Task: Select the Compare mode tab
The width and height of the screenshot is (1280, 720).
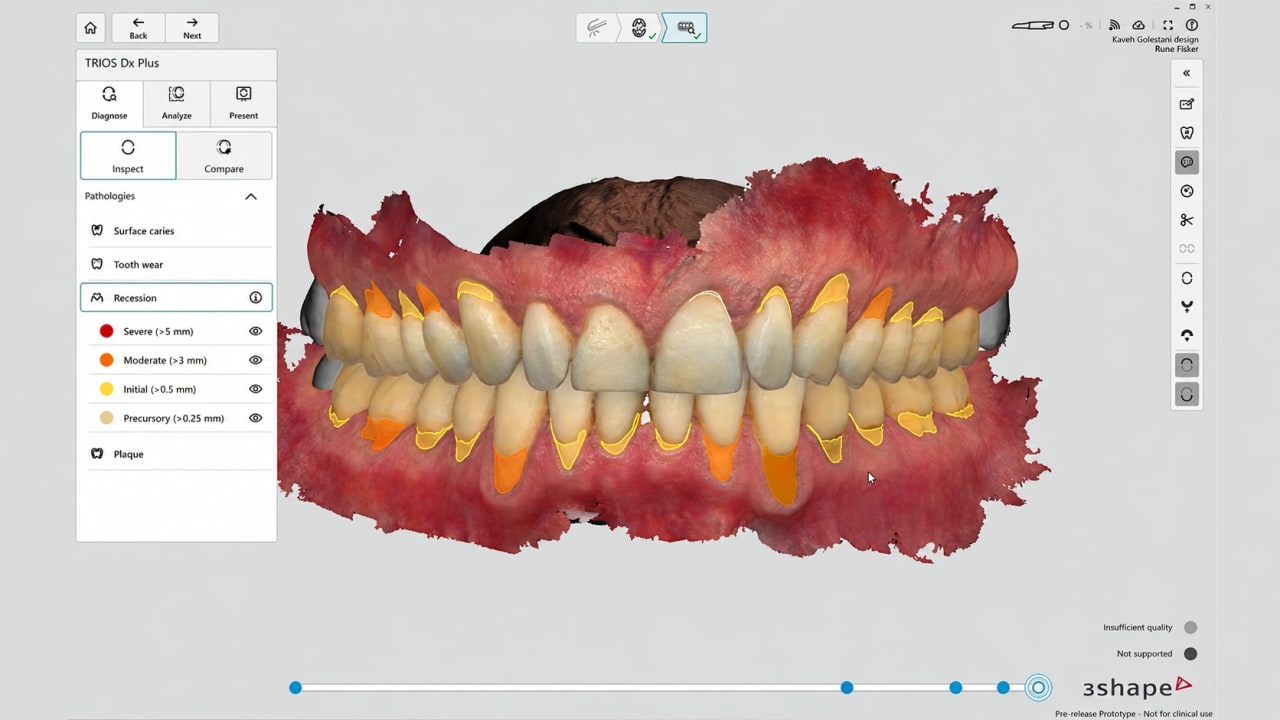Action: 224,156
